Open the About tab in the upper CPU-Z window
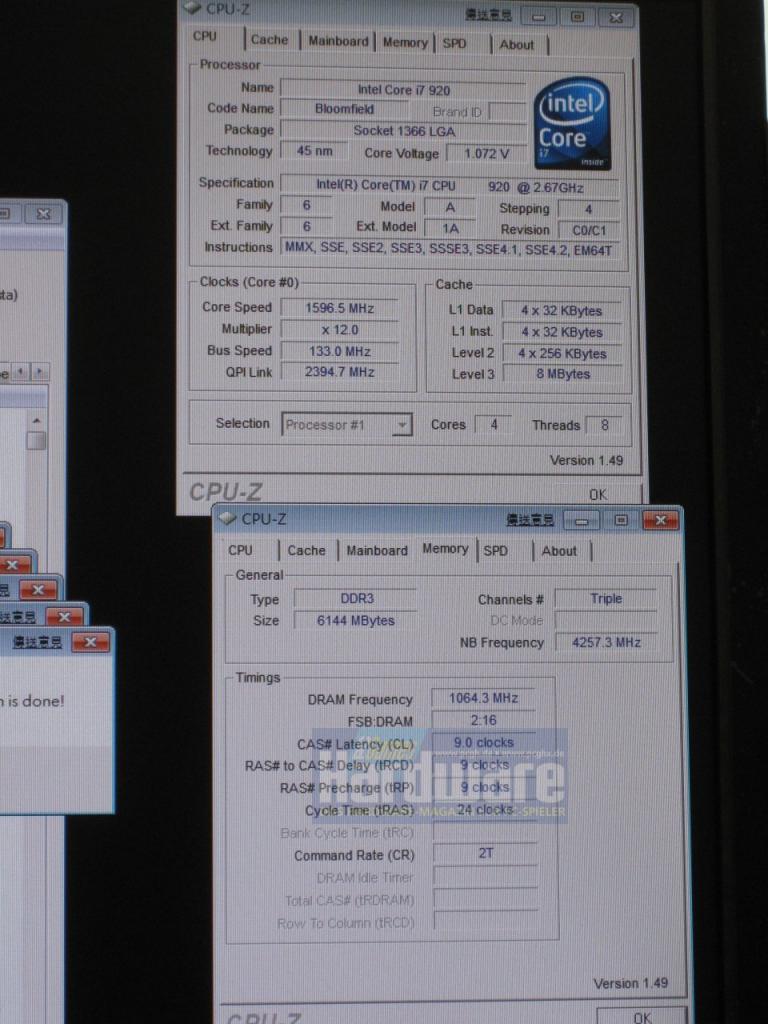 [517, 45]
